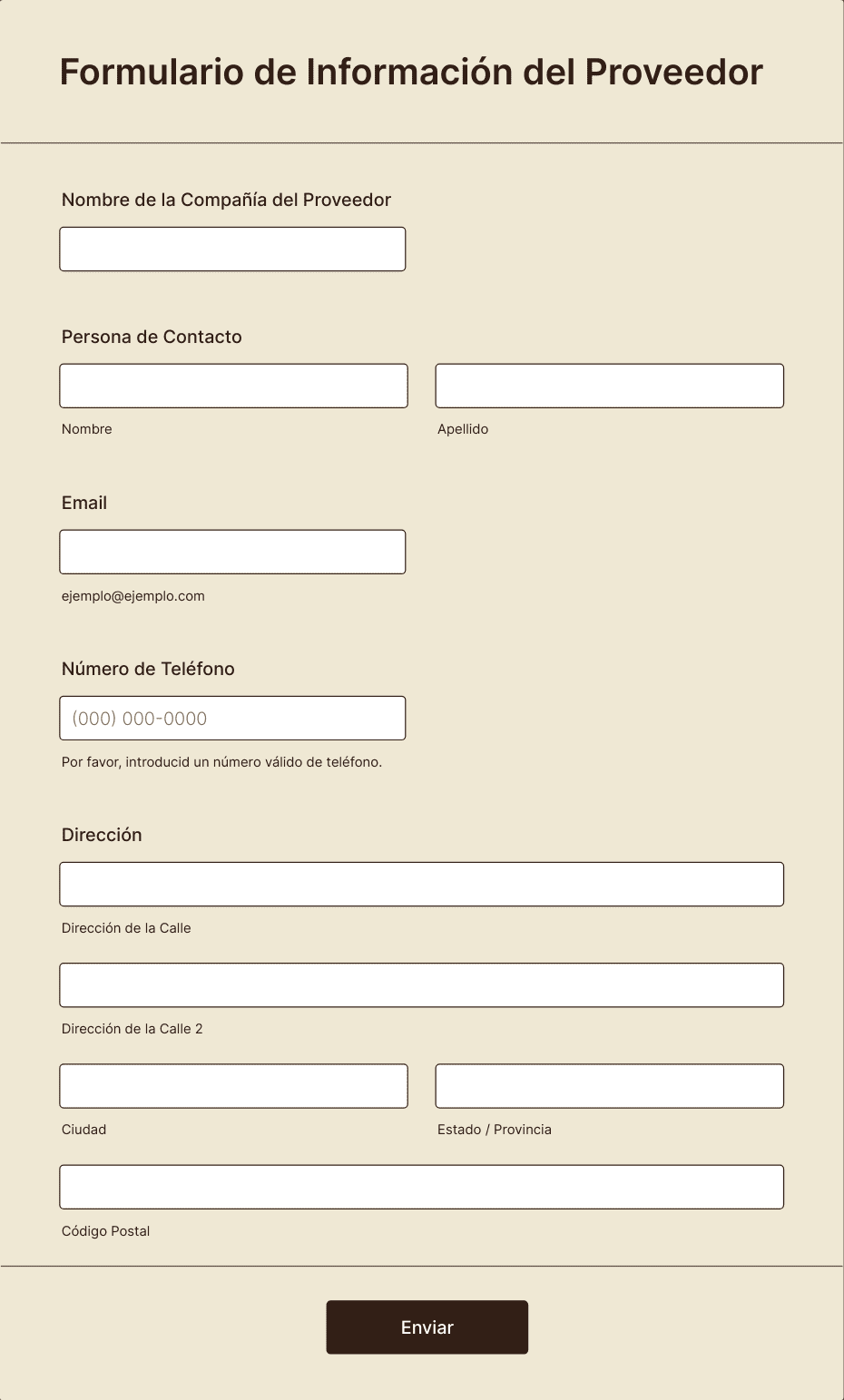Select the Código Postal input field
Image resolution: width=844 pixels, height=1400 pixels.
tap(421, 1187)
